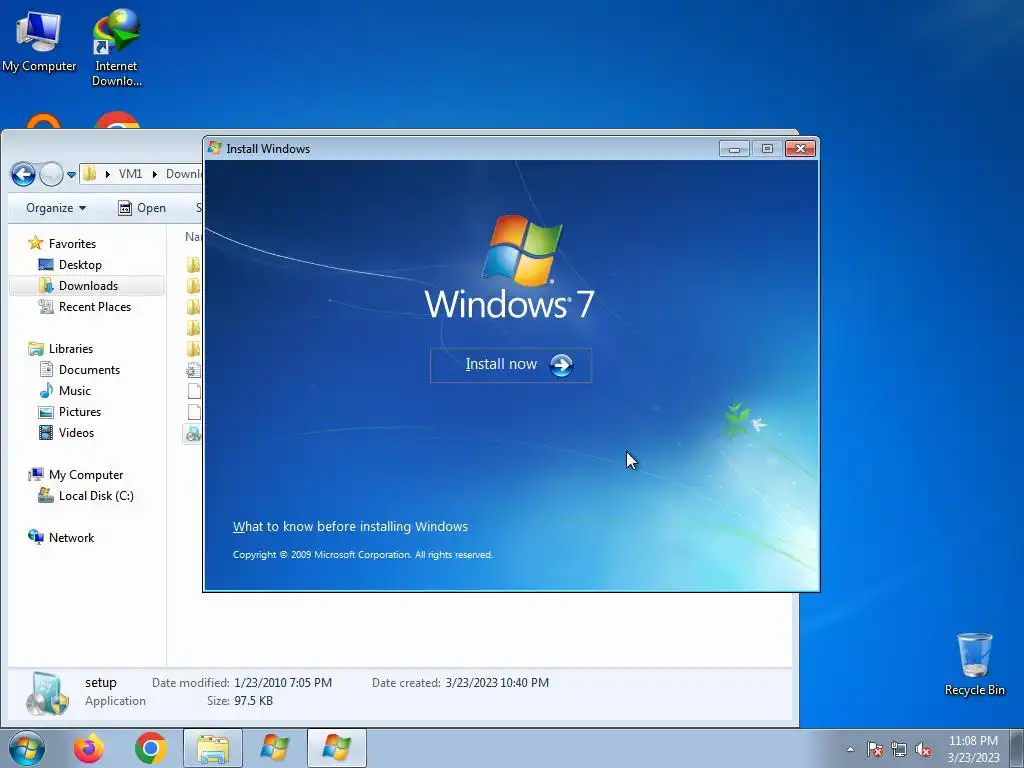The image size is (1024, 768).
Task: Select Favorites in the navigation pane
Action: (72, 244)
